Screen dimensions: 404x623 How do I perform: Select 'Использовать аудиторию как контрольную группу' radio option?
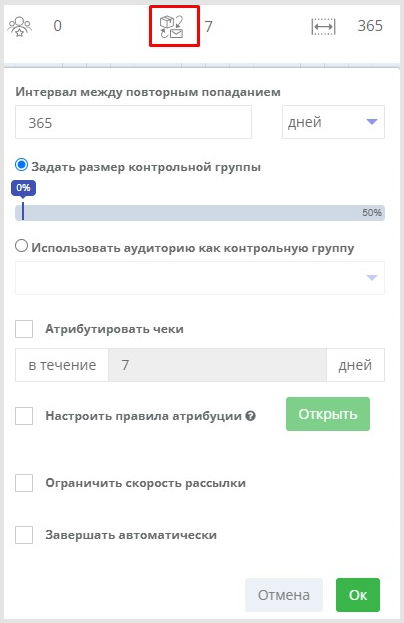coord(21,246)
